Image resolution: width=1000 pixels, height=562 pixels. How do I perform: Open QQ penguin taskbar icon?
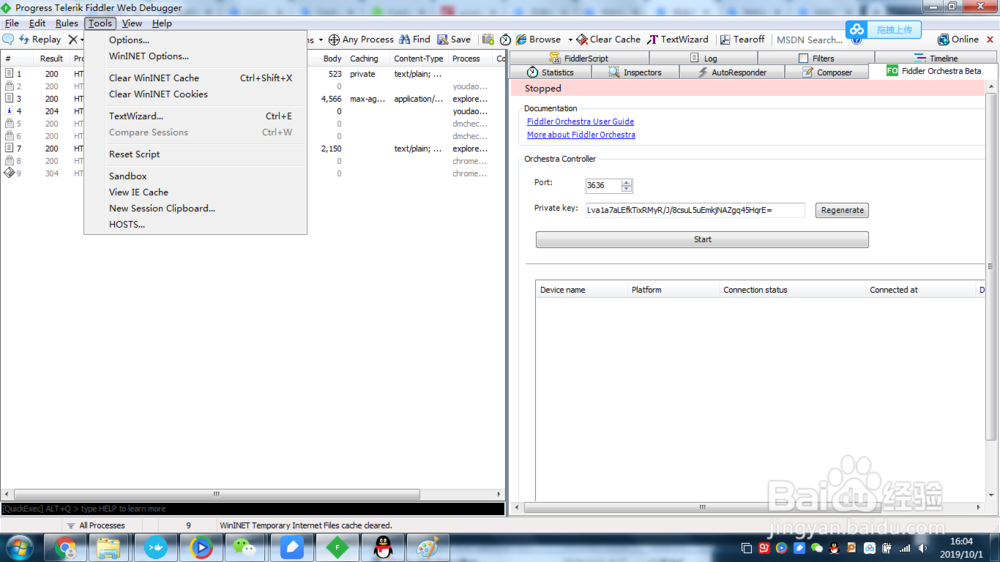[383, 548]
